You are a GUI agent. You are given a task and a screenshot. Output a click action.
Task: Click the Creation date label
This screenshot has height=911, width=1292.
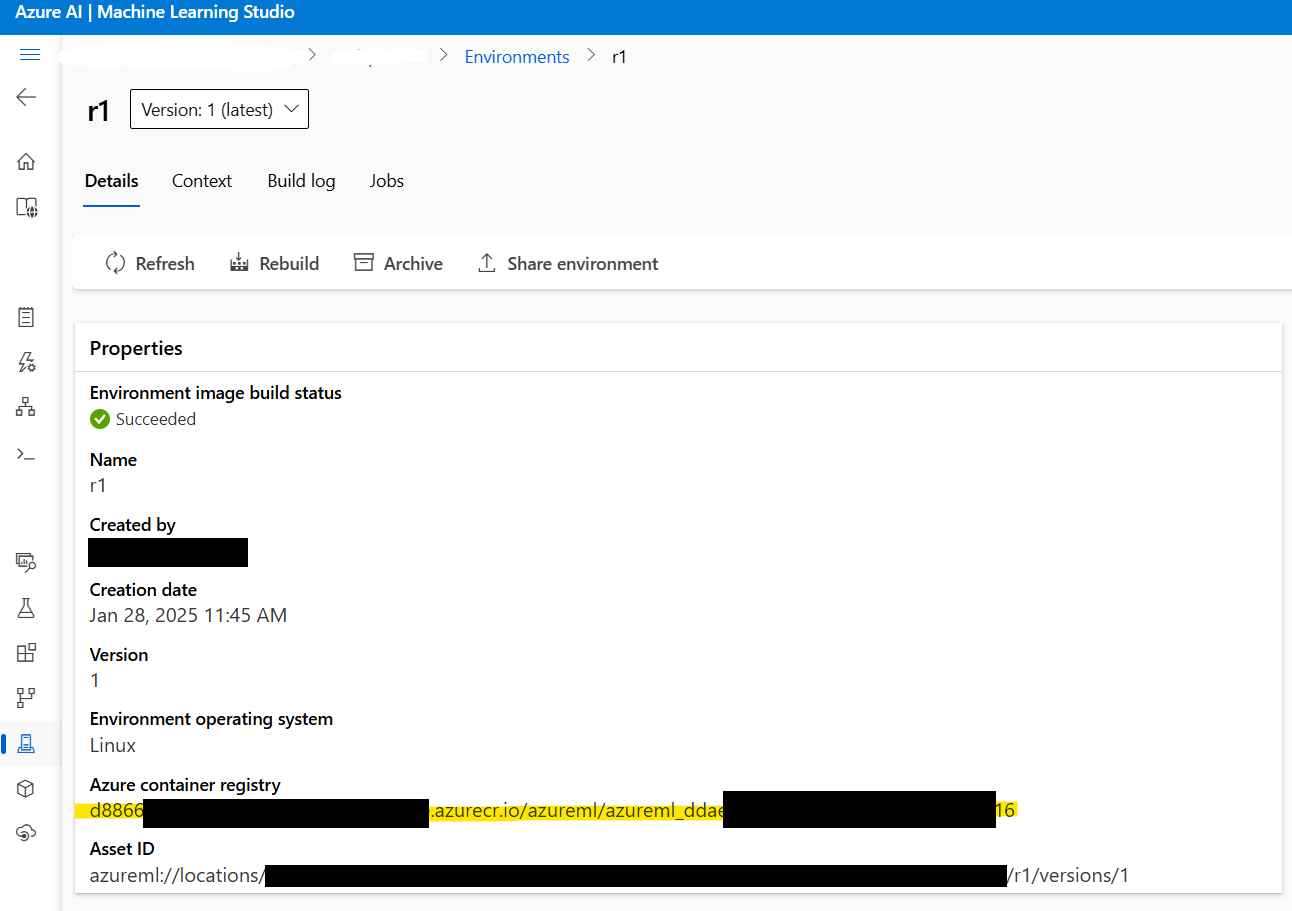pos(143,590)
